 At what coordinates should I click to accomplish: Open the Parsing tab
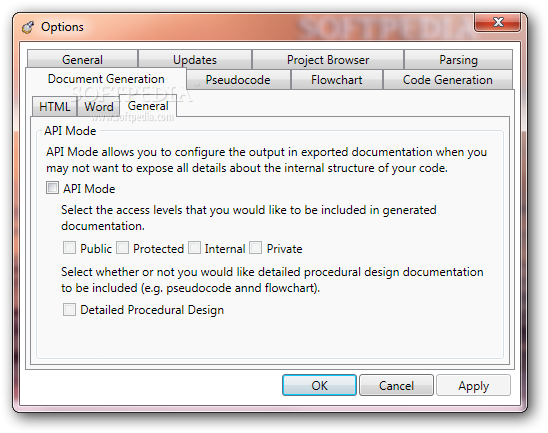(x=458, y=59)
